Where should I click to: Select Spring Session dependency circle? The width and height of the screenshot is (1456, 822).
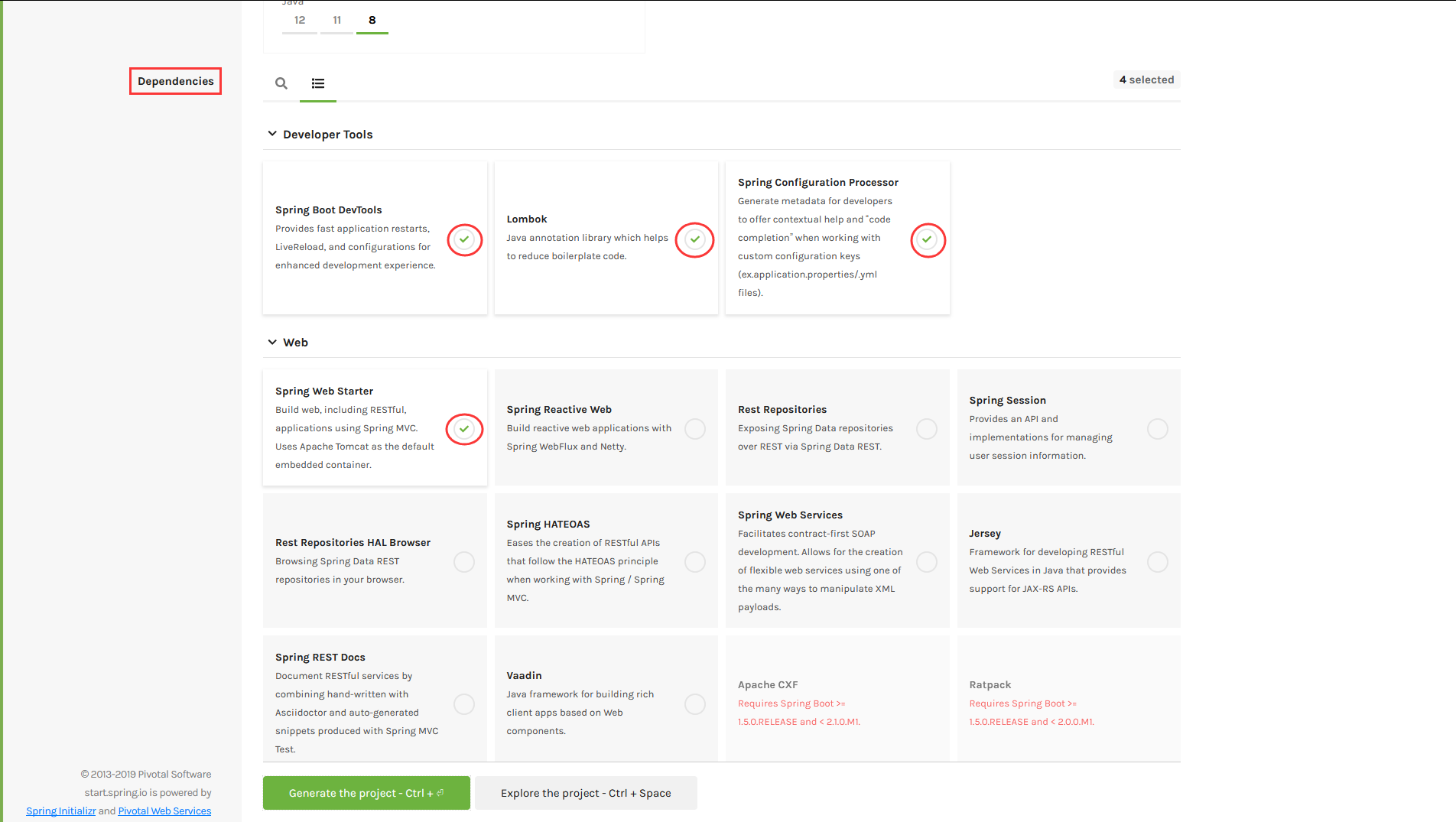[1158, 429]
